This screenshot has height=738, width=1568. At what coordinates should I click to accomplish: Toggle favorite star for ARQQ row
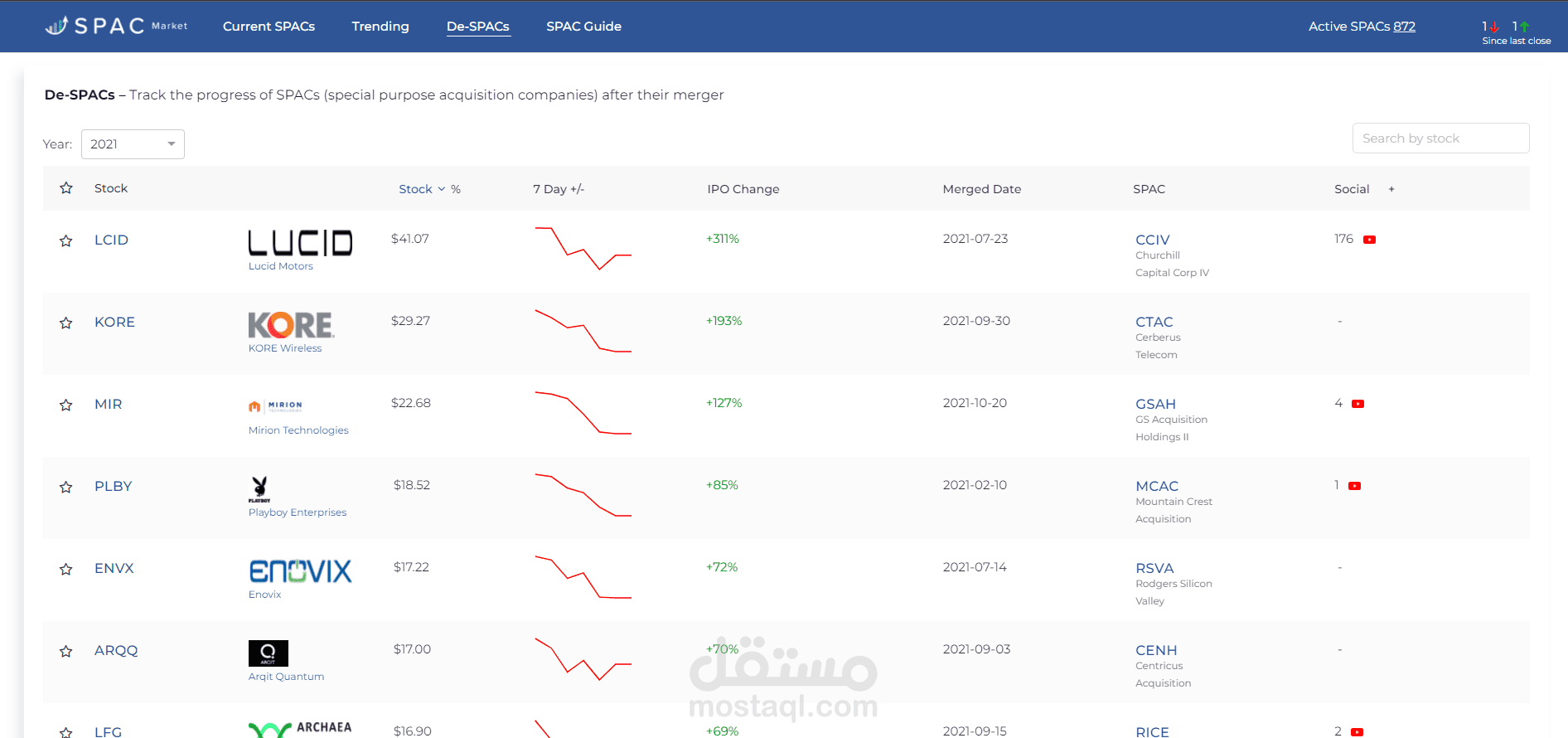click(66, 651)
